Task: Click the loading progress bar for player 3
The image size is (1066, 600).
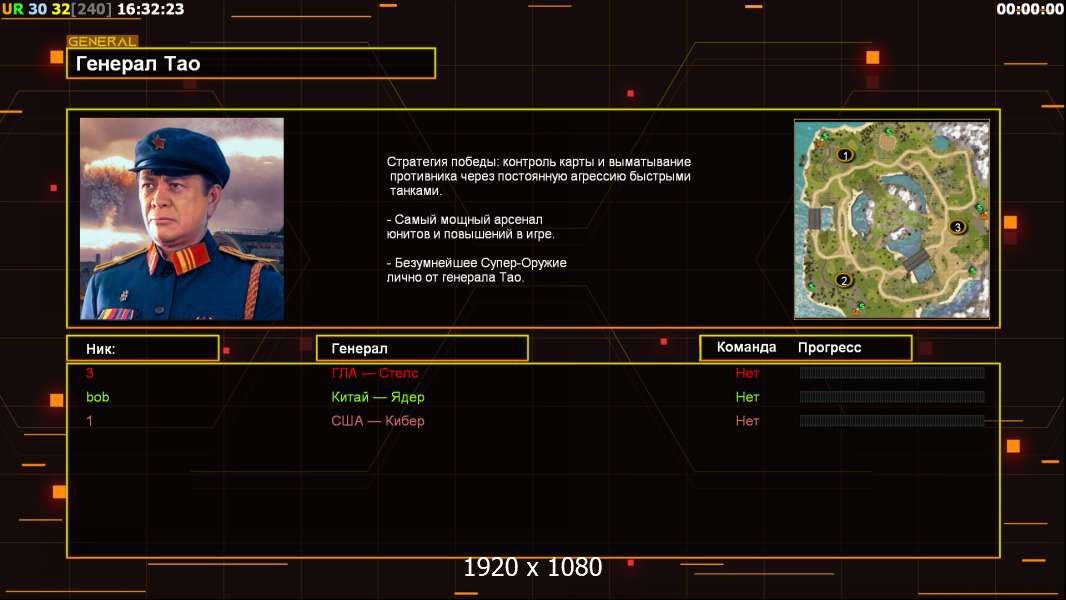Action: click(892, 372)
